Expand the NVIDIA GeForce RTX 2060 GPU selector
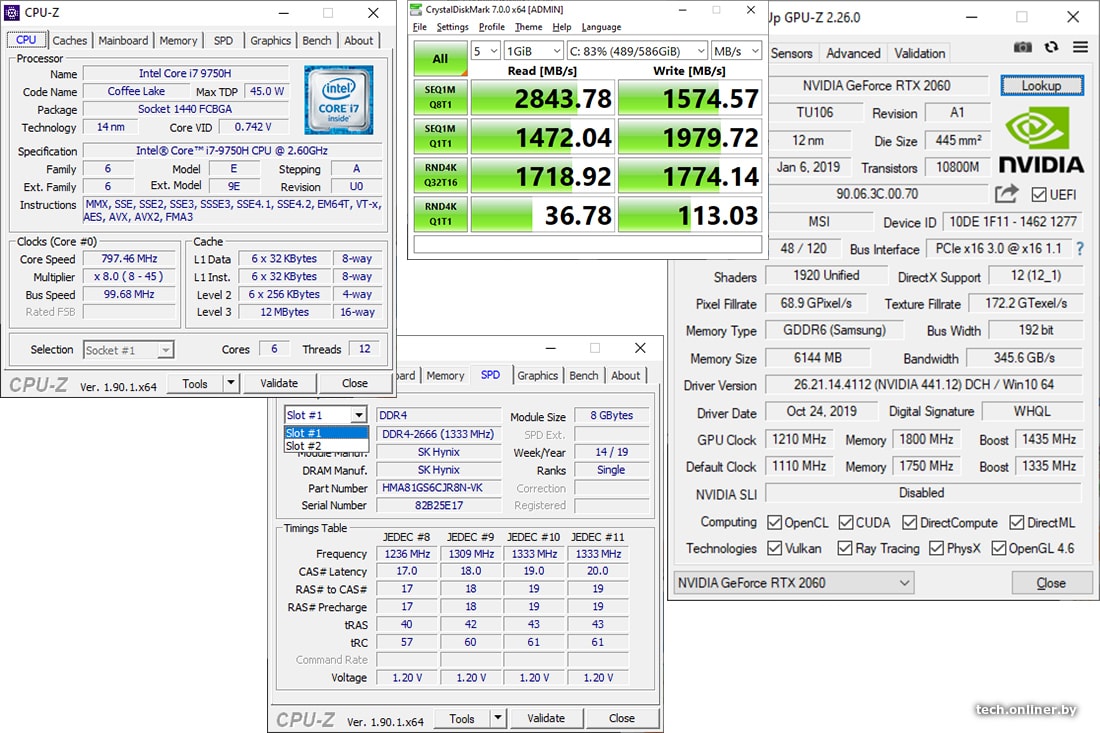The height and width of the screenshot is (733, 1100). (x=794, y=582)
